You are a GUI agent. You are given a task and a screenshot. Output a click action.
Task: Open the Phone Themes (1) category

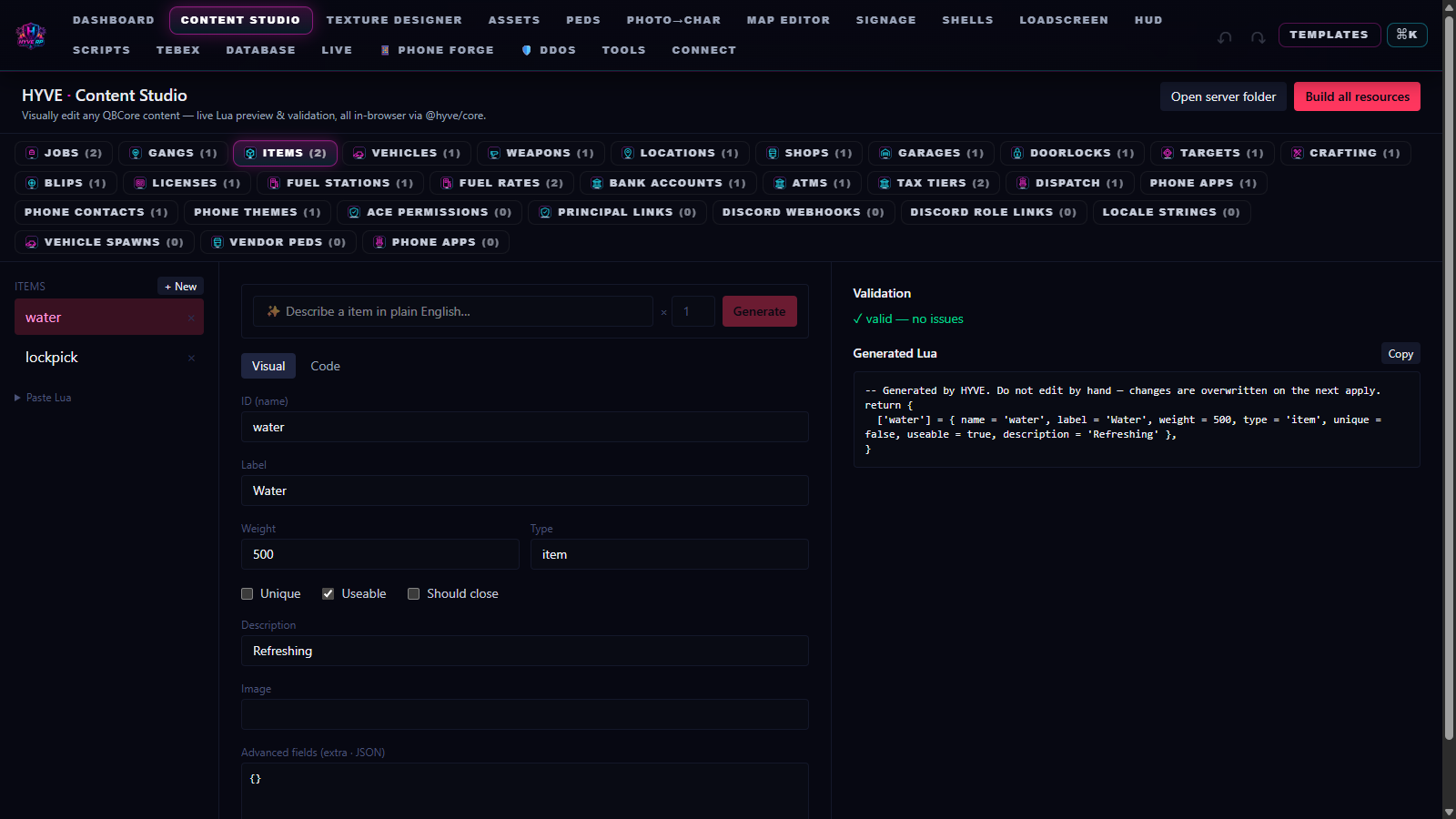(258, 212)
